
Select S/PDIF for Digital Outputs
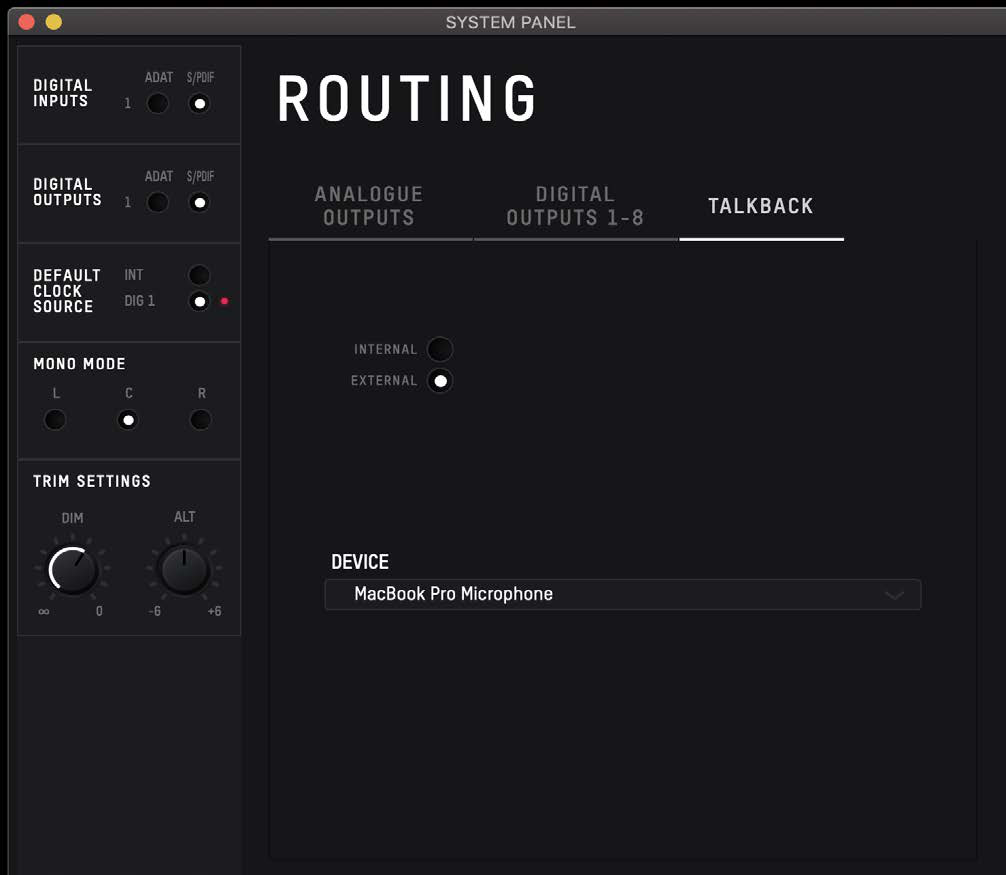200,203
